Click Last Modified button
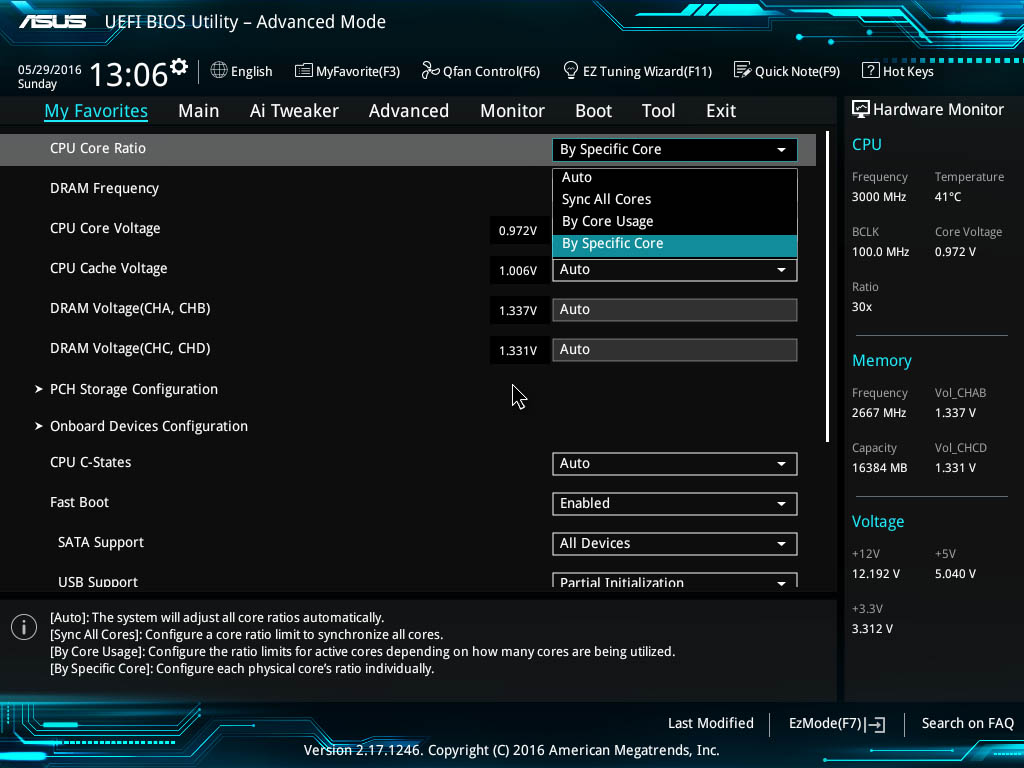This screenshot has height=768, width=1024. pos(711,724)
